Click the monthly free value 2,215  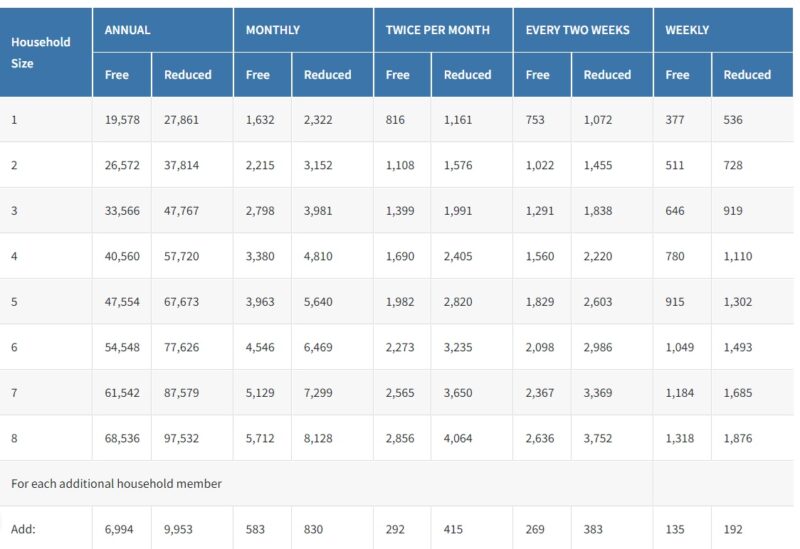tap(262, 166)
